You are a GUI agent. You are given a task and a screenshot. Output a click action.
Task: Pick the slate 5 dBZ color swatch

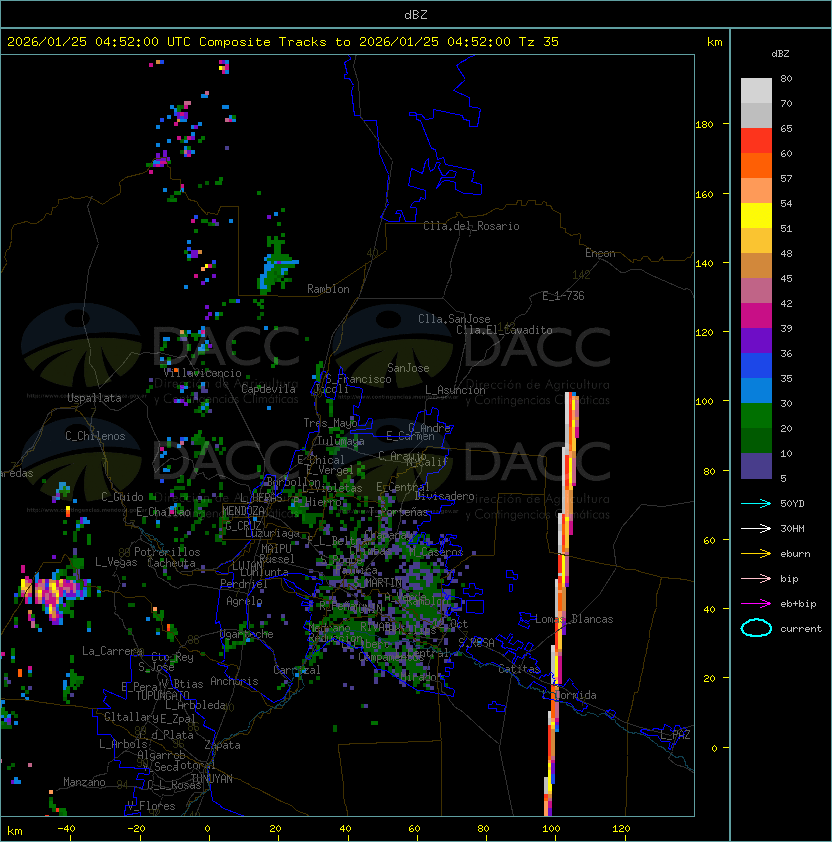[x=756, y=466]
